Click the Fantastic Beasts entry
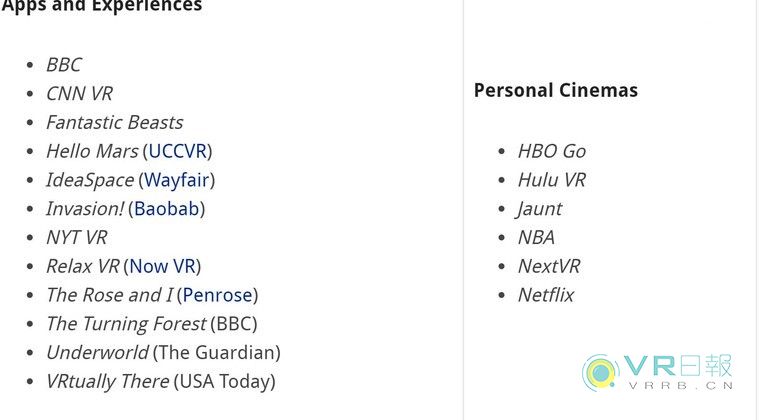Image resolution: width=760 pixels, height=420 pixels. click(114, 123)
